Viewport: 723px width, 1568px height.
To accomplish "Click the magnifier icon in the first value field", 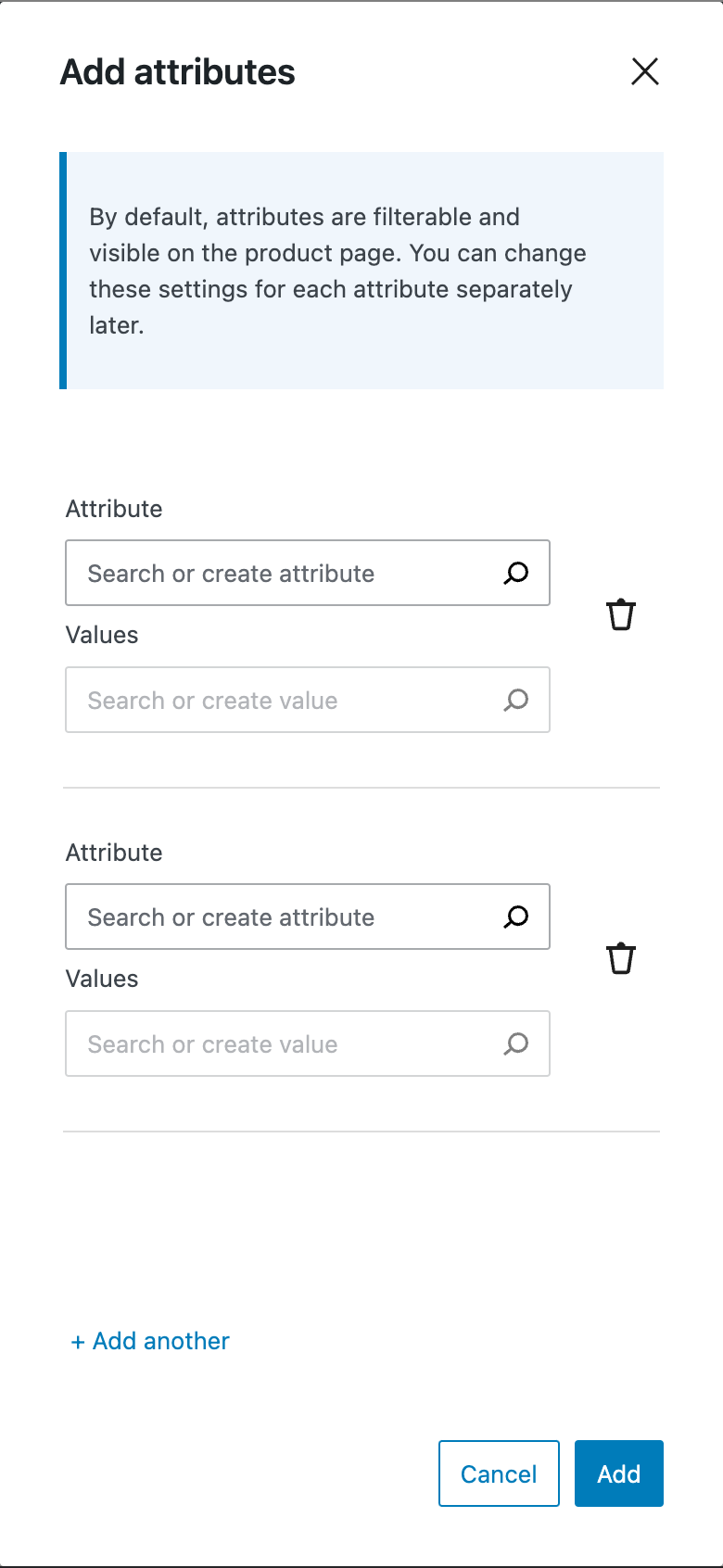I will (x=516, y=701).
